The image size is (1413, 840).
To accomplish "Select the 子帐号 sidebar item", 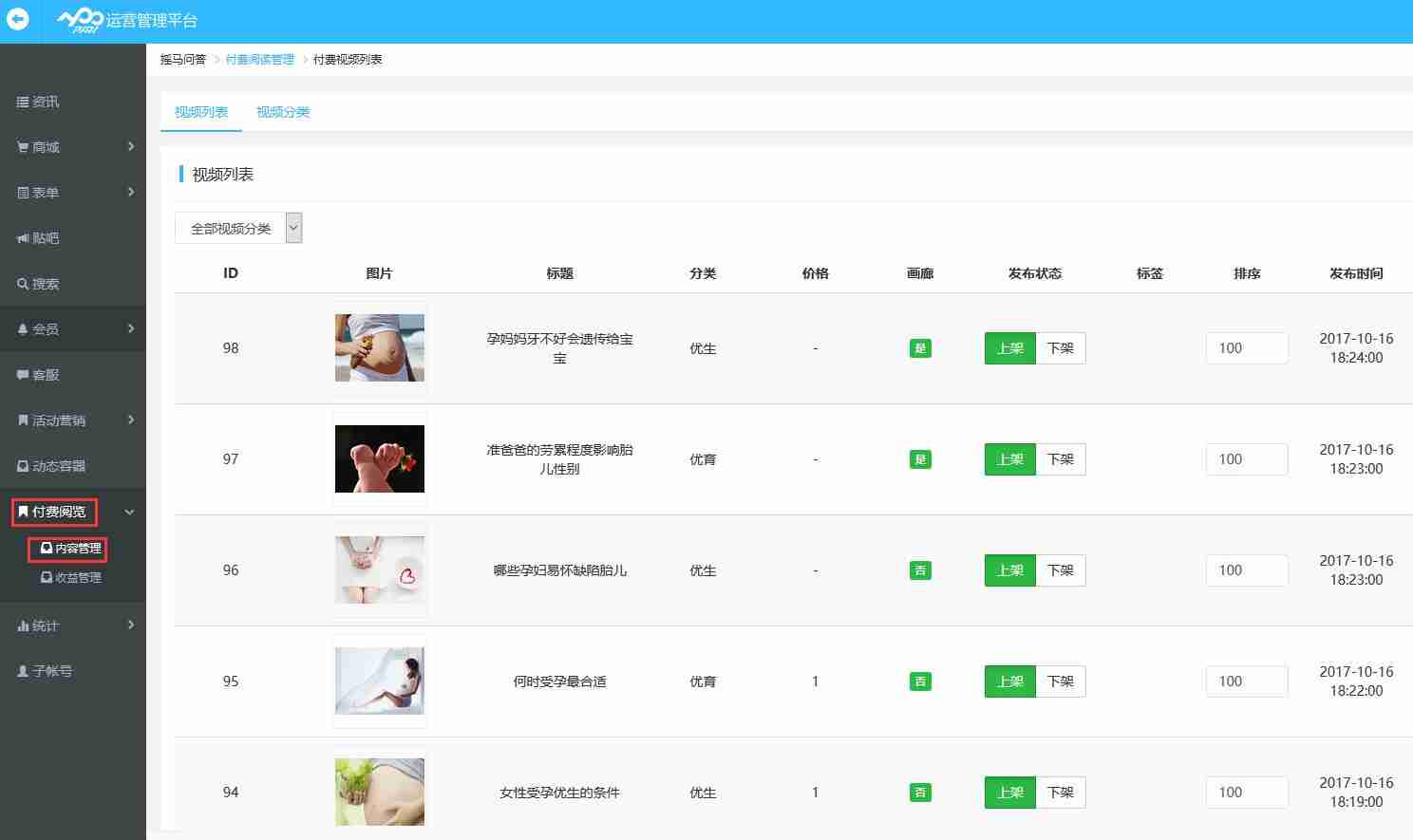I will [x=46, y=670].
